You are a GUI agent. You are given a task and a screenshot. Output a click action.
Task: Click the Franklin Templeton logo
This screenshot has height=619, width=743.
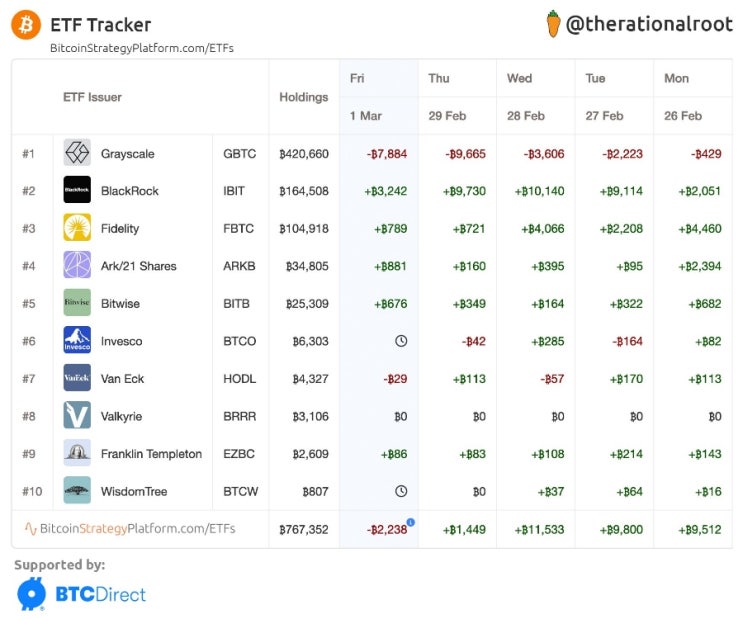click(x=77, y=453)
